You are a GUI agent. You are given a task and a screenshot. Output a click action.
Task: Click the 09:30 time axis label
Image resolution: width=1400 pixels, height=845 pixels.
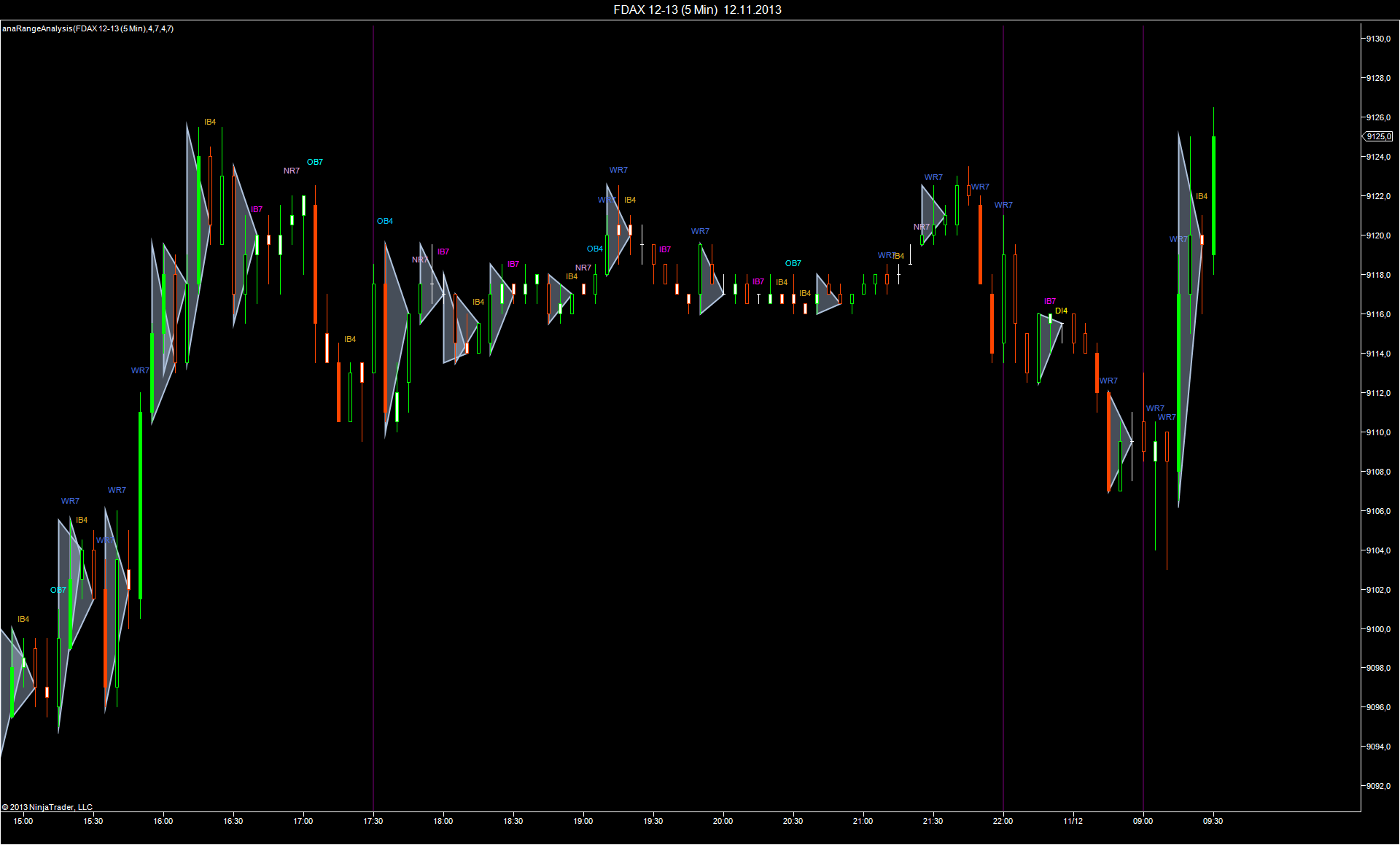tap(1213, 821)
